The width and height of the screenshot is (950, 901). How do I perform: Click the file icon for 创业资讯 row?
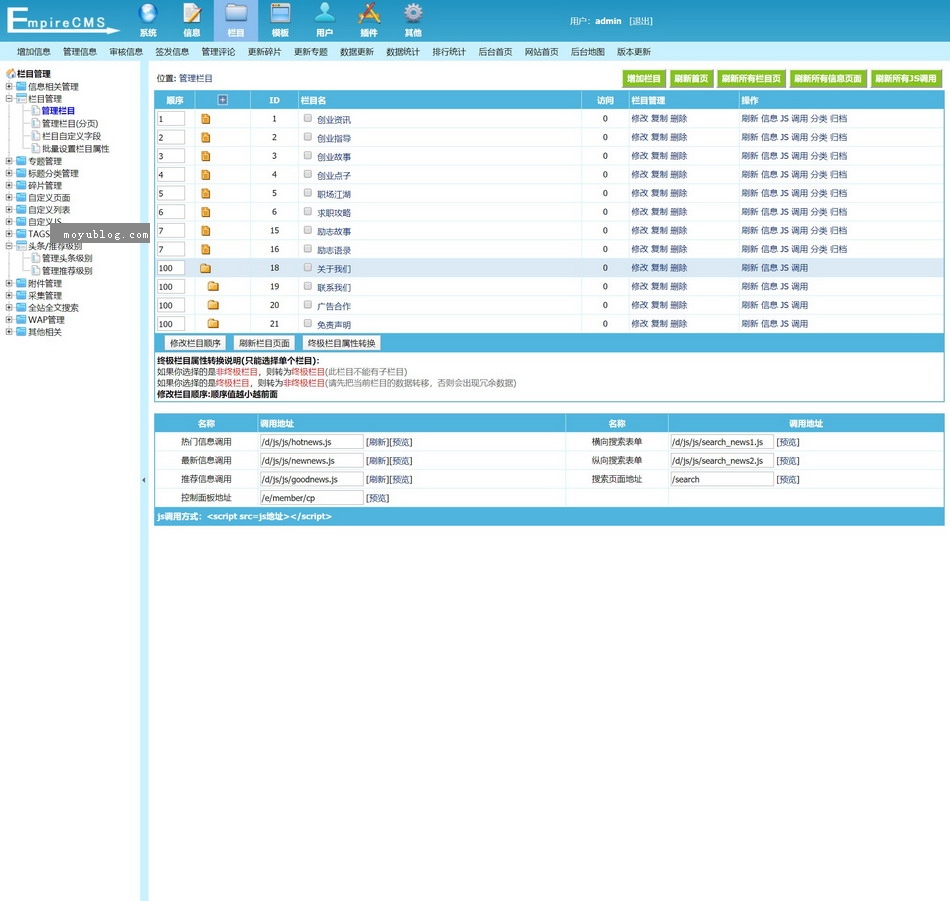(x=206, y=119)
